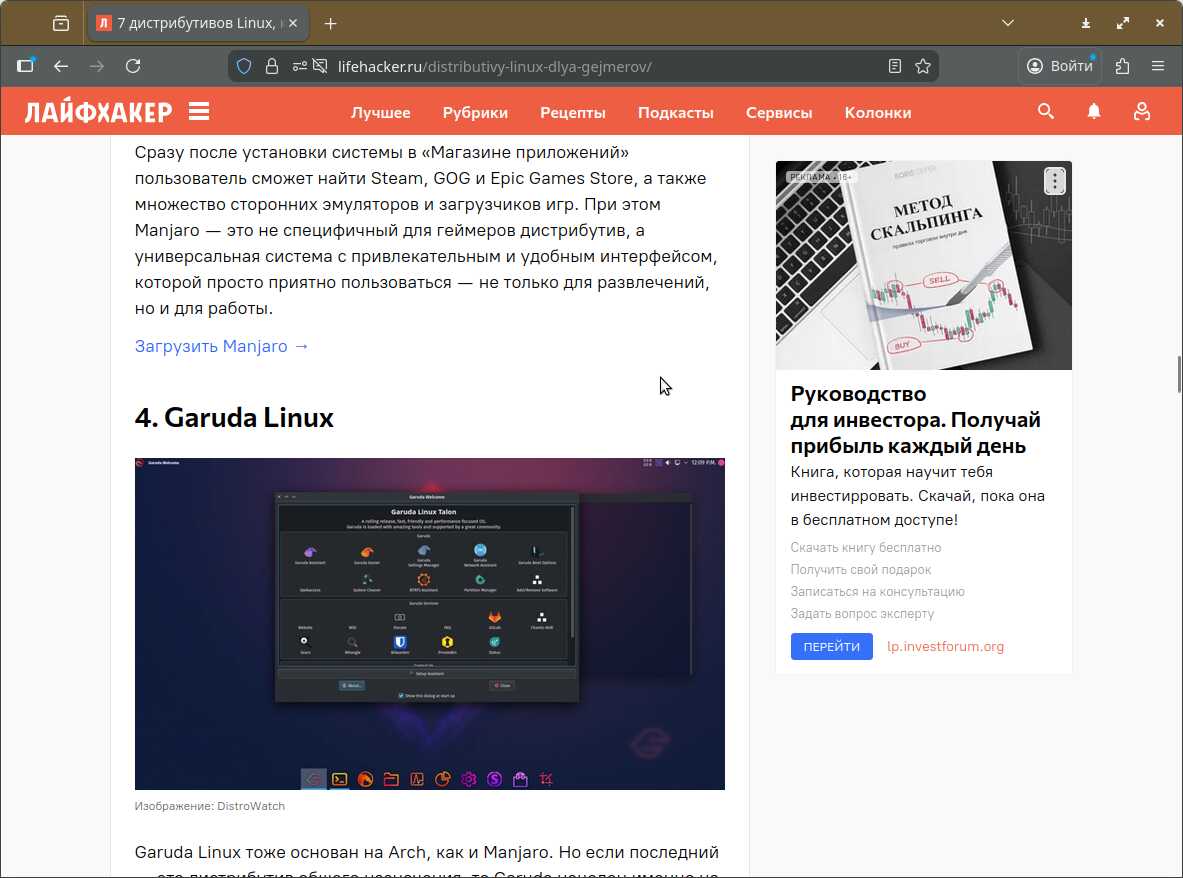Image resolution: width=1183 pixels, height=878 pixels.
Task: Close the Lifehacker browser tab
Action: click(293, 23)
